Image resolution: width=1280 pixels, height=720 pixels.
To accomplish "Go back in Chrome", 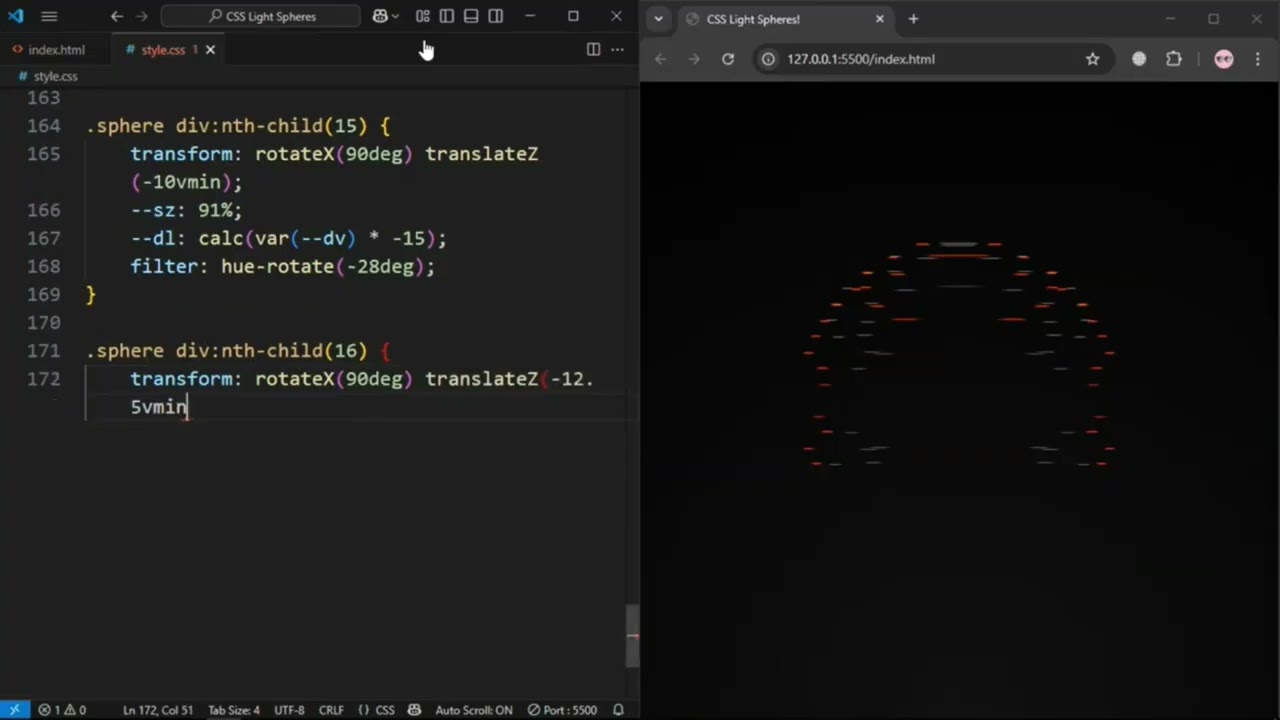I will (660, 59).
